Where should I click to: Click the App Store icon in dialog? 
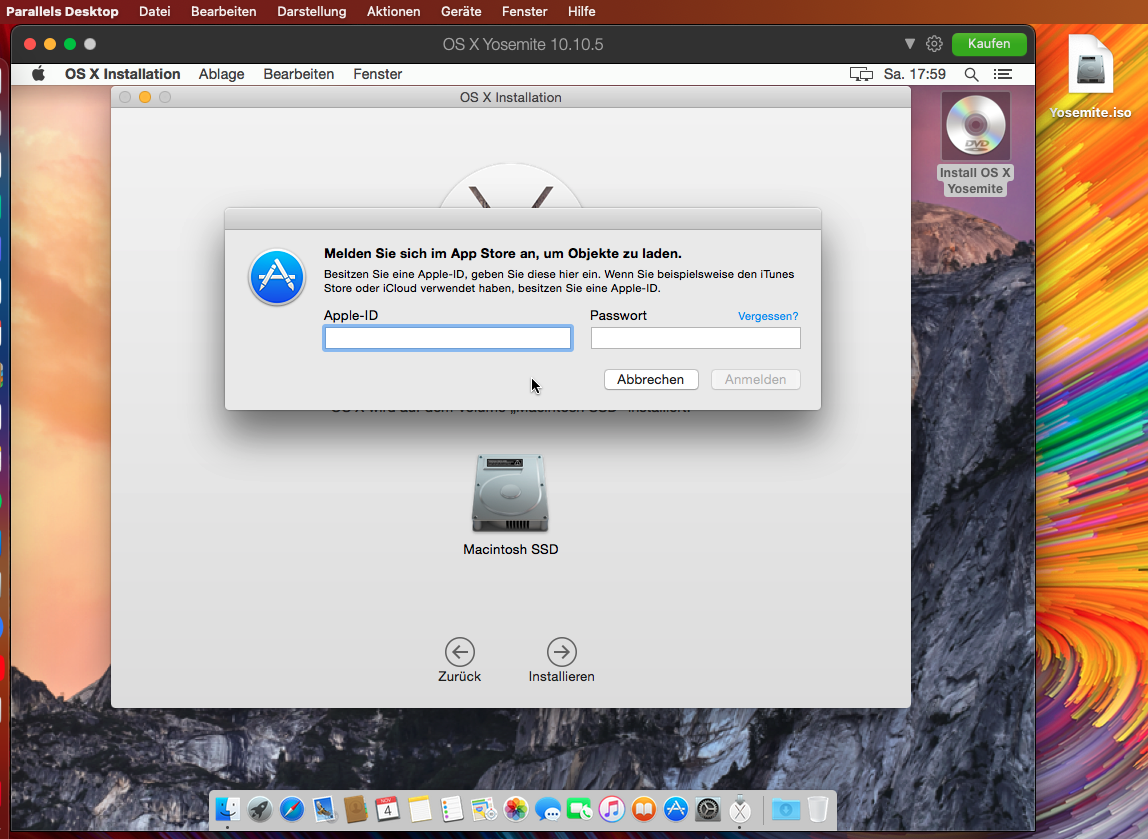coord(277,277)
